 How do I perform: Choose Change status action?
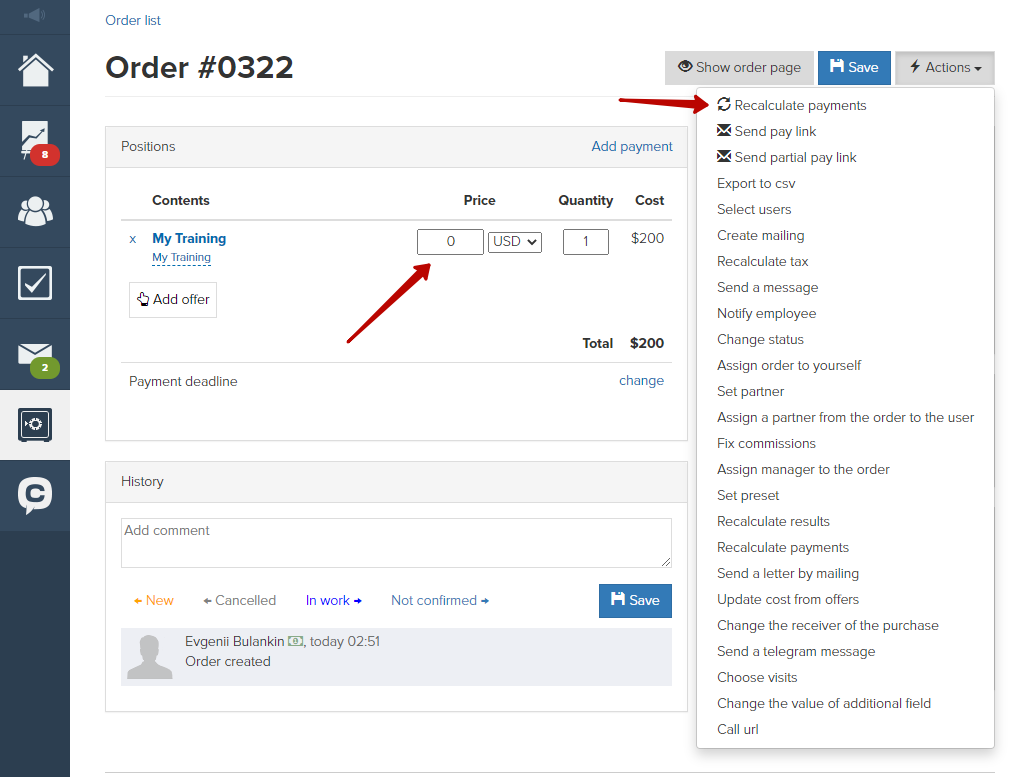(x=760, y=339)
